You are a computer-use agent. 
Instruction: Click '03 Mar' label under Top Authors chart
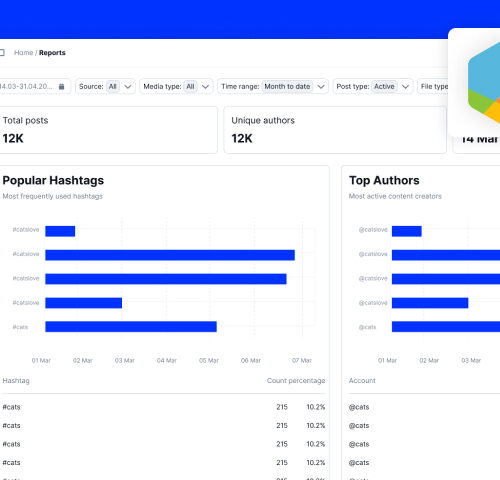coord(471,360)
